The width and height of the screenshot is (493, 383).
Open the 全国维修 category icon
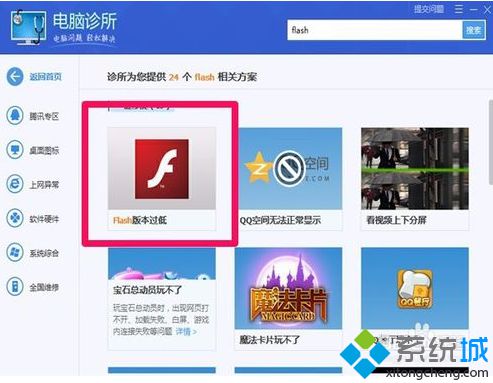click(15, 287)
